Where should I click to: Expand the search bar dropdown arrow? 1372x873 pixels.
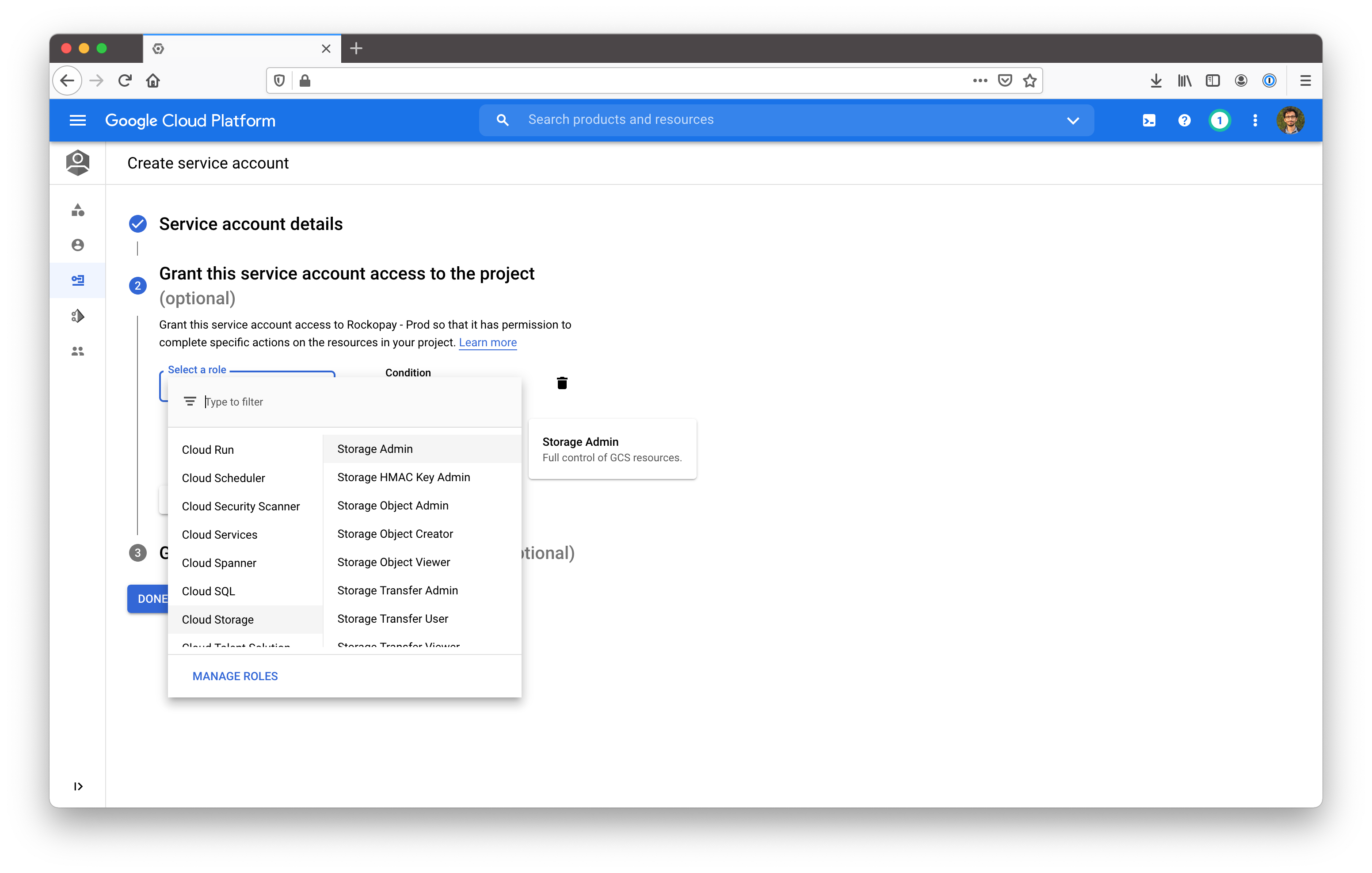pos(1073,120)
